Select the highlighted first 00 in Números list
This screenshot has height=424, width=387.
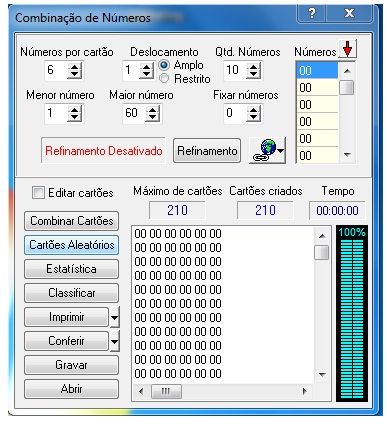coord(317,71)
